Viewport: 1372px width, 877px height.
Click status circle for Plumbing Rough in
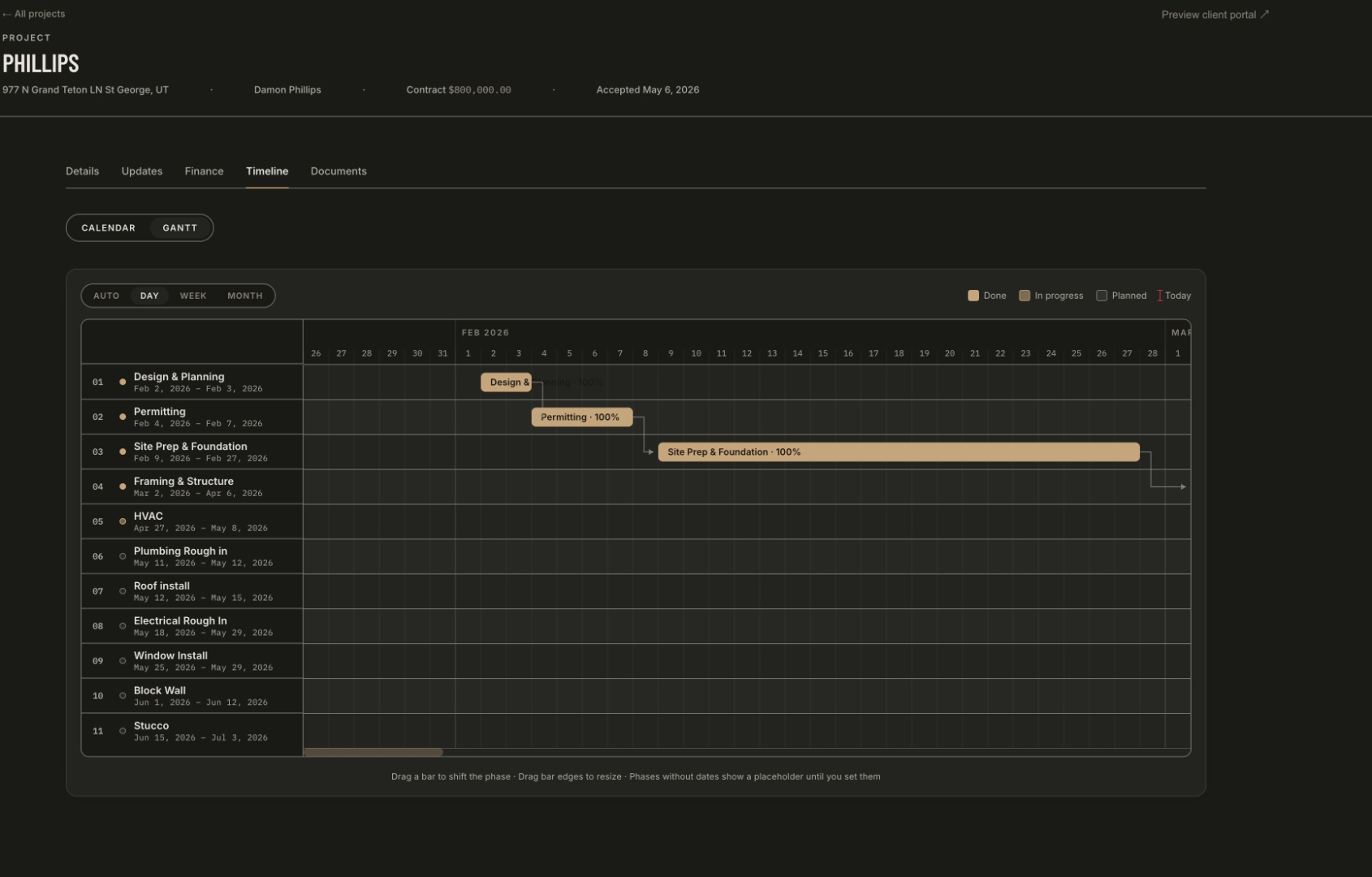[123, 556]
